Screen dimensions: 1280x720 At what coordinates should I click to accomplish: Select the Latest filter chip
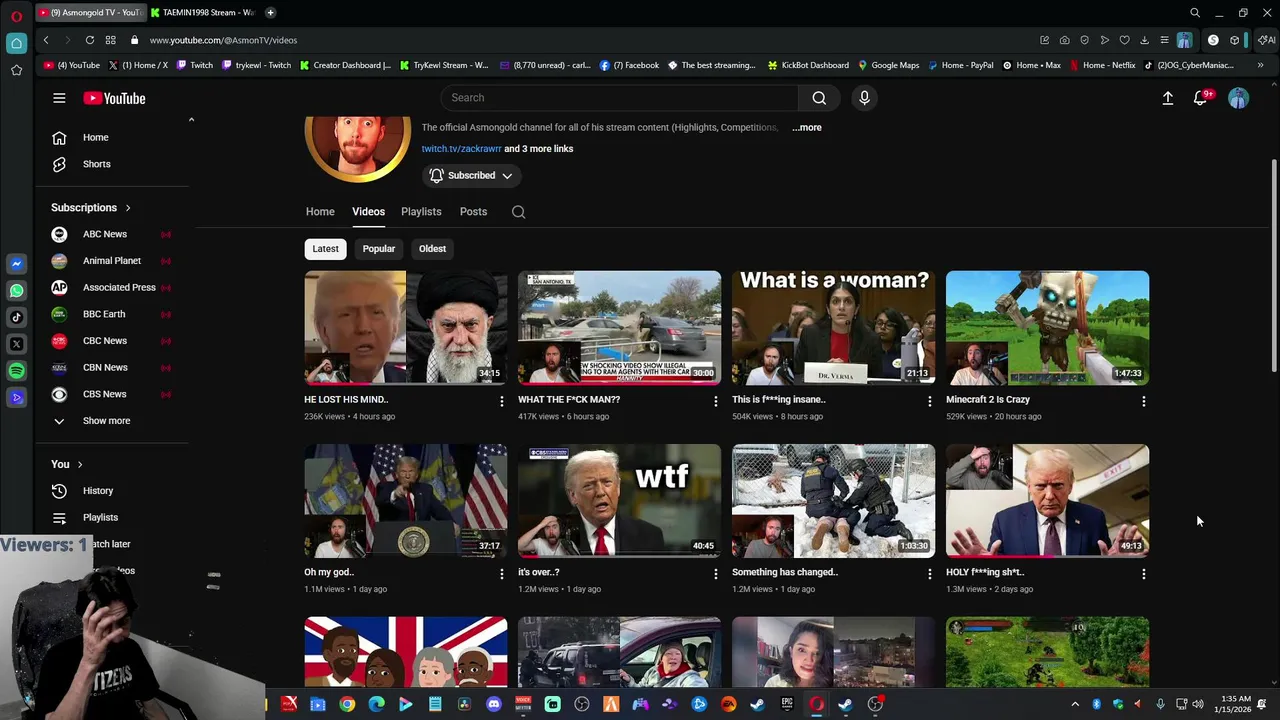click(325, 249)
